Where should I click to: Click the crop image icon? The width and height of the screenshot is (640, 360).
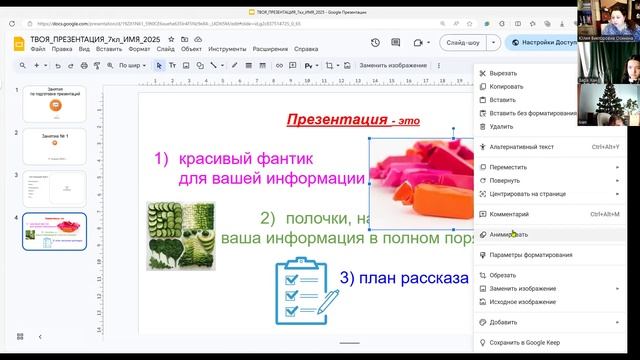[329, 65]
